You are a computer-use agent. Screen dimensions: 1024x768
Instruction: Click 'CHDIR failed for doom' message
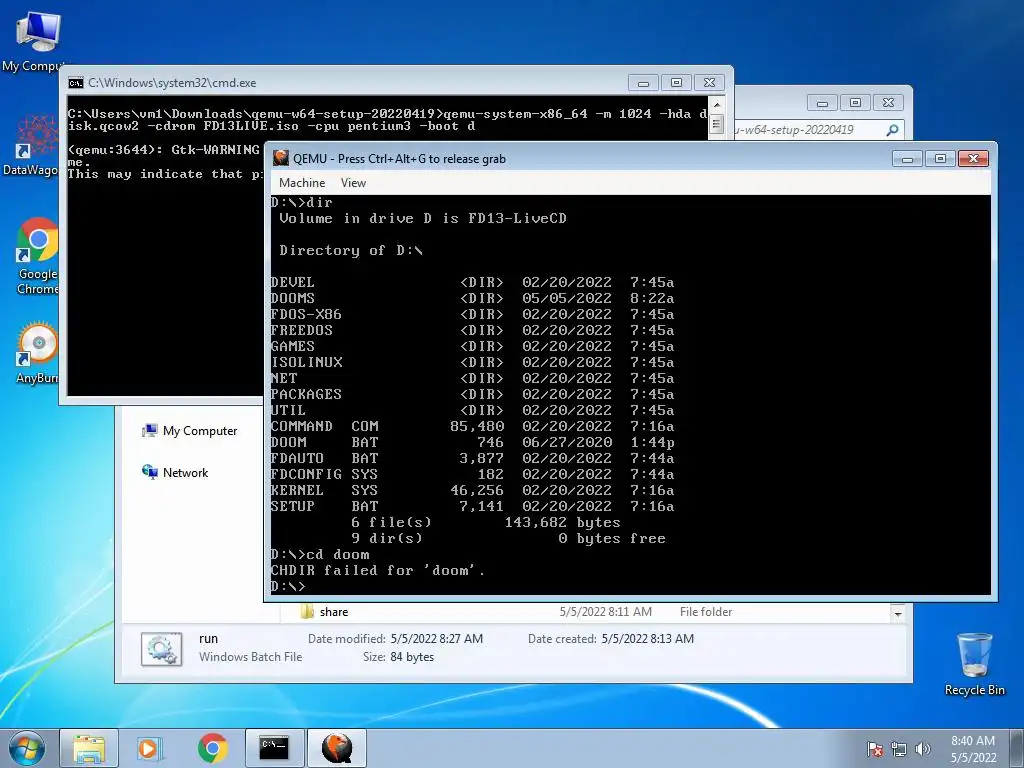pos(378,570)
